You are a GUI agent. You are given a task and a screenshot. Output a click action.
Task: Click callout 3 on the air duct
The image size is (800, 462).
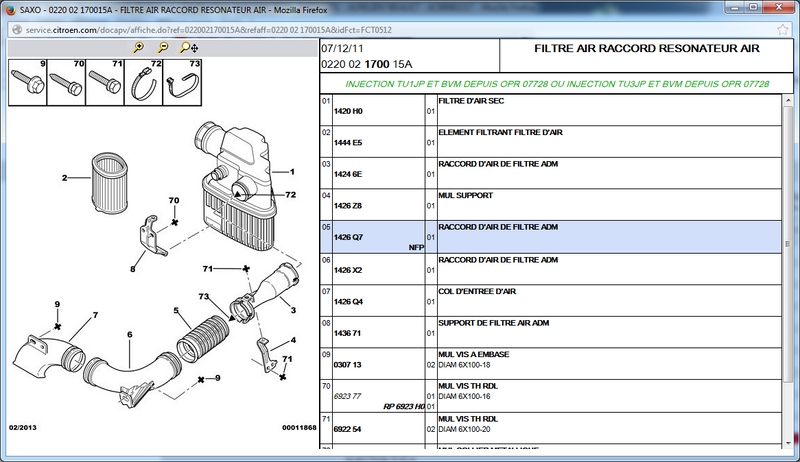293,310
